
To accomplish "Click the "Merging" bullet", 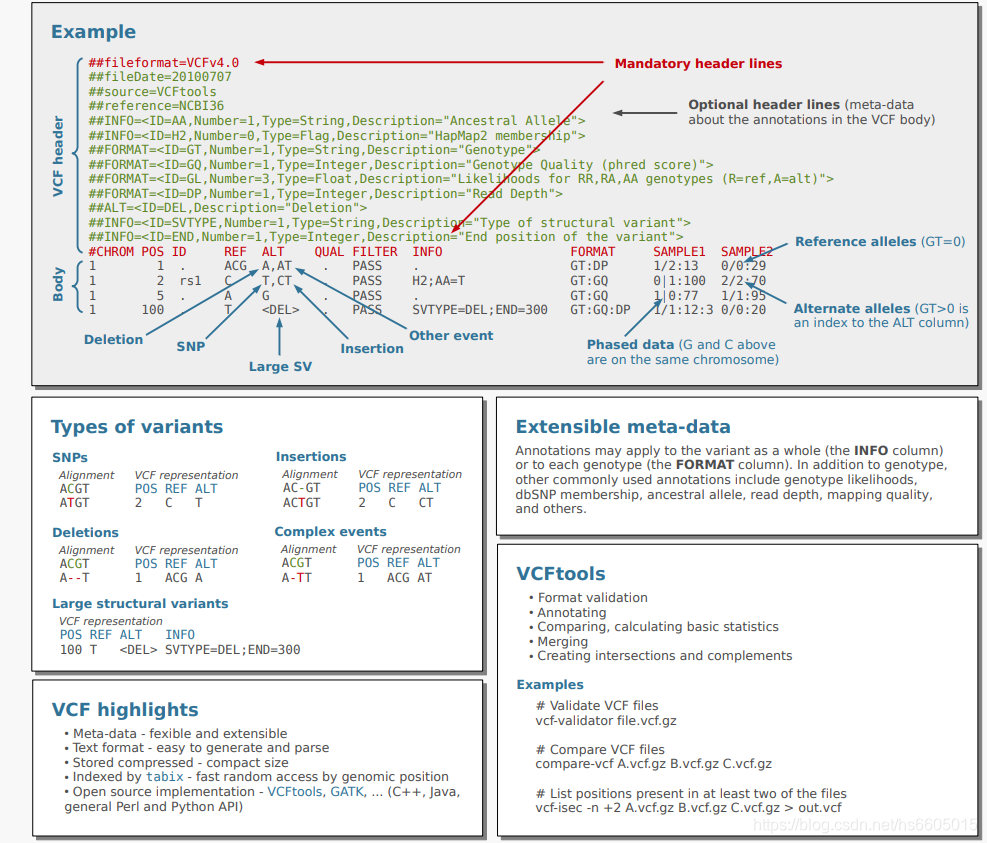I will click(x=562, y=642).
